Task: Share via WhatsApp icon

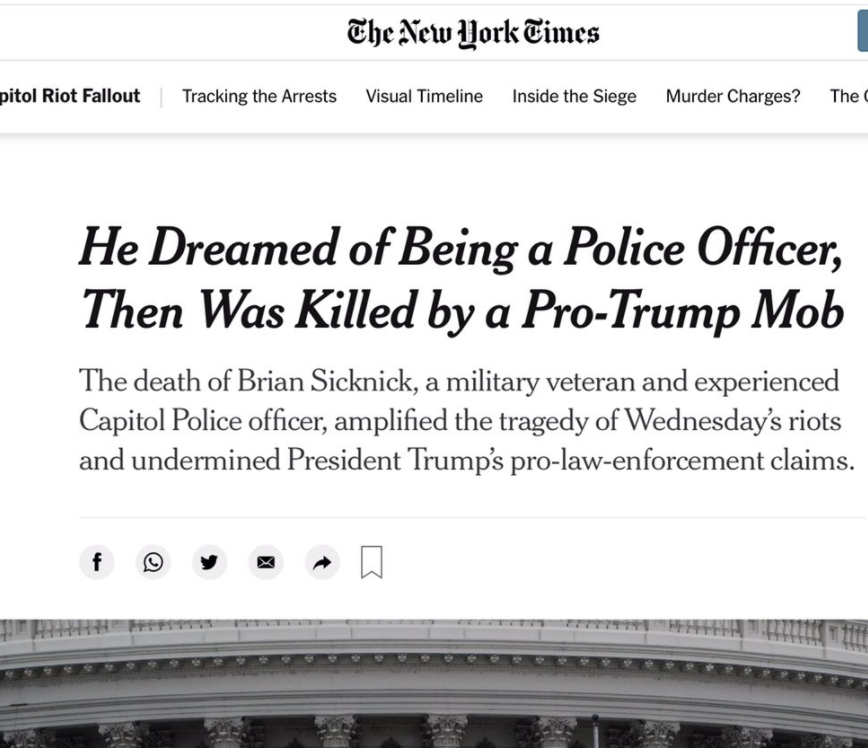Action: click(153, 563)
